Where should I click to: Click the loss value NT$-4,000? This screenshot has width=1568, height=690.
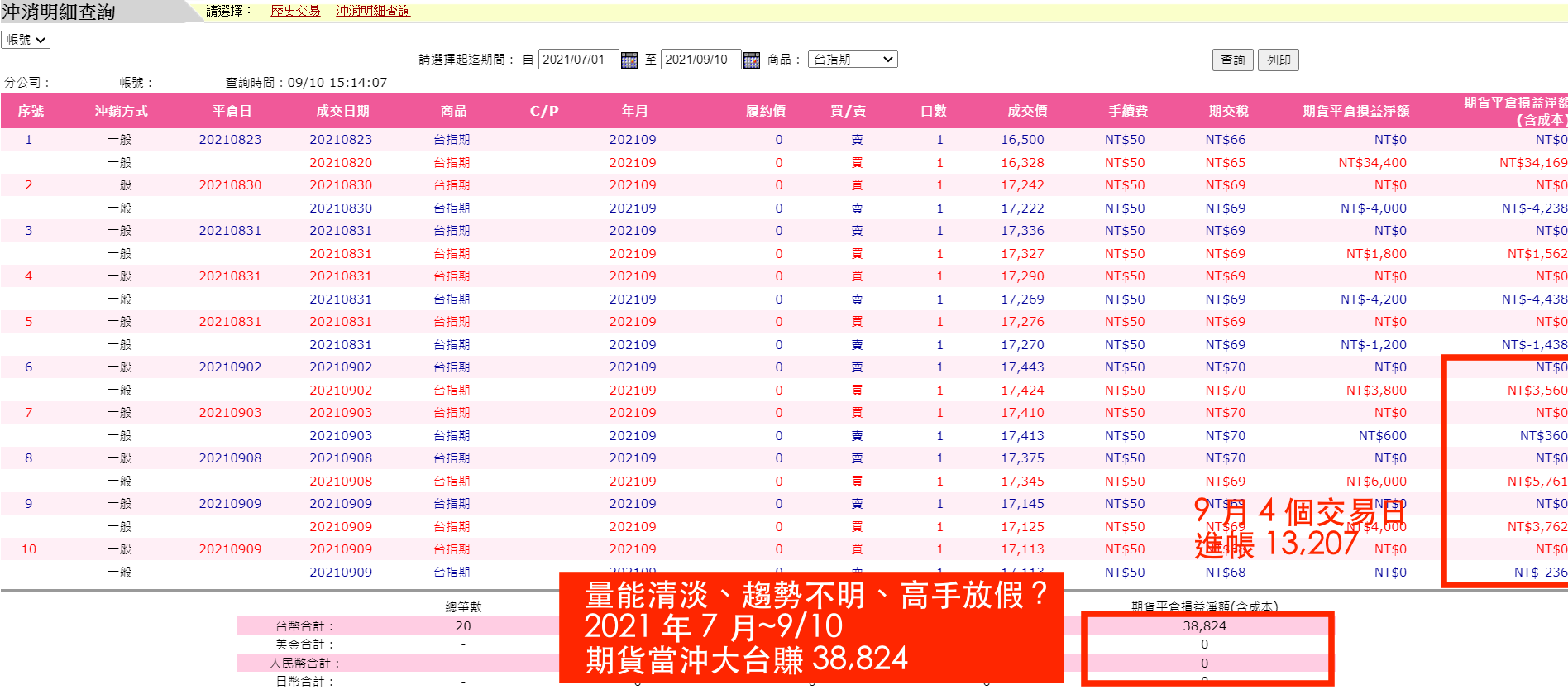point(1374,208)
